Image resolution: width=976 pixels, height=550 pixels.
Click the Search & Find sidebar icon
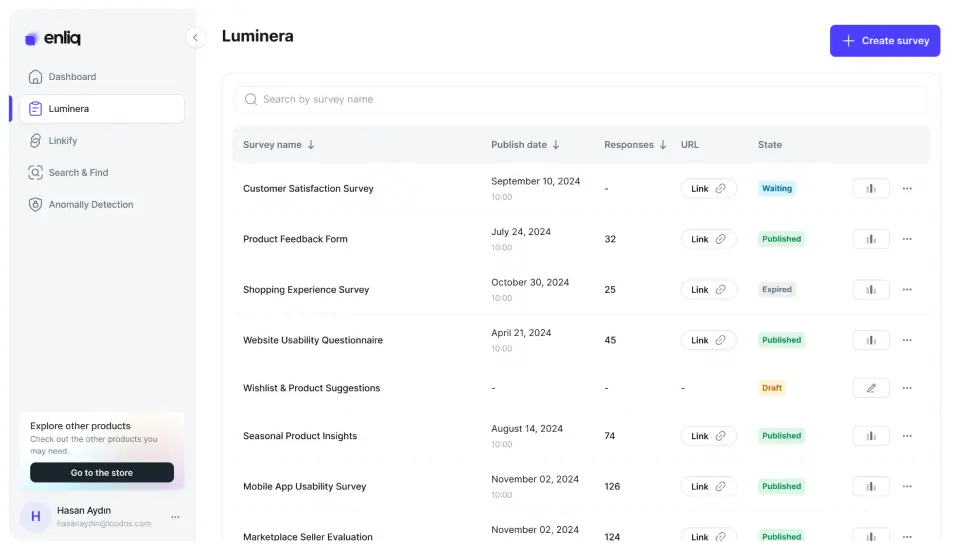click(x=36, y=173)
